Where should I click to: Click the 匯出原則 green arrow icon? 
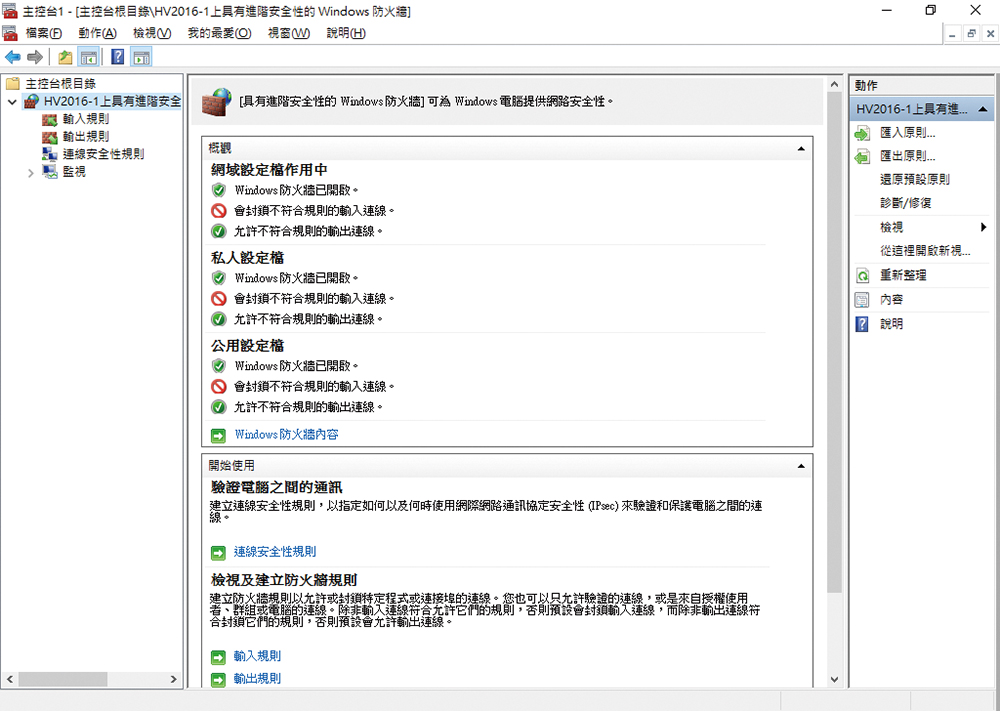(x=862, y=156)
